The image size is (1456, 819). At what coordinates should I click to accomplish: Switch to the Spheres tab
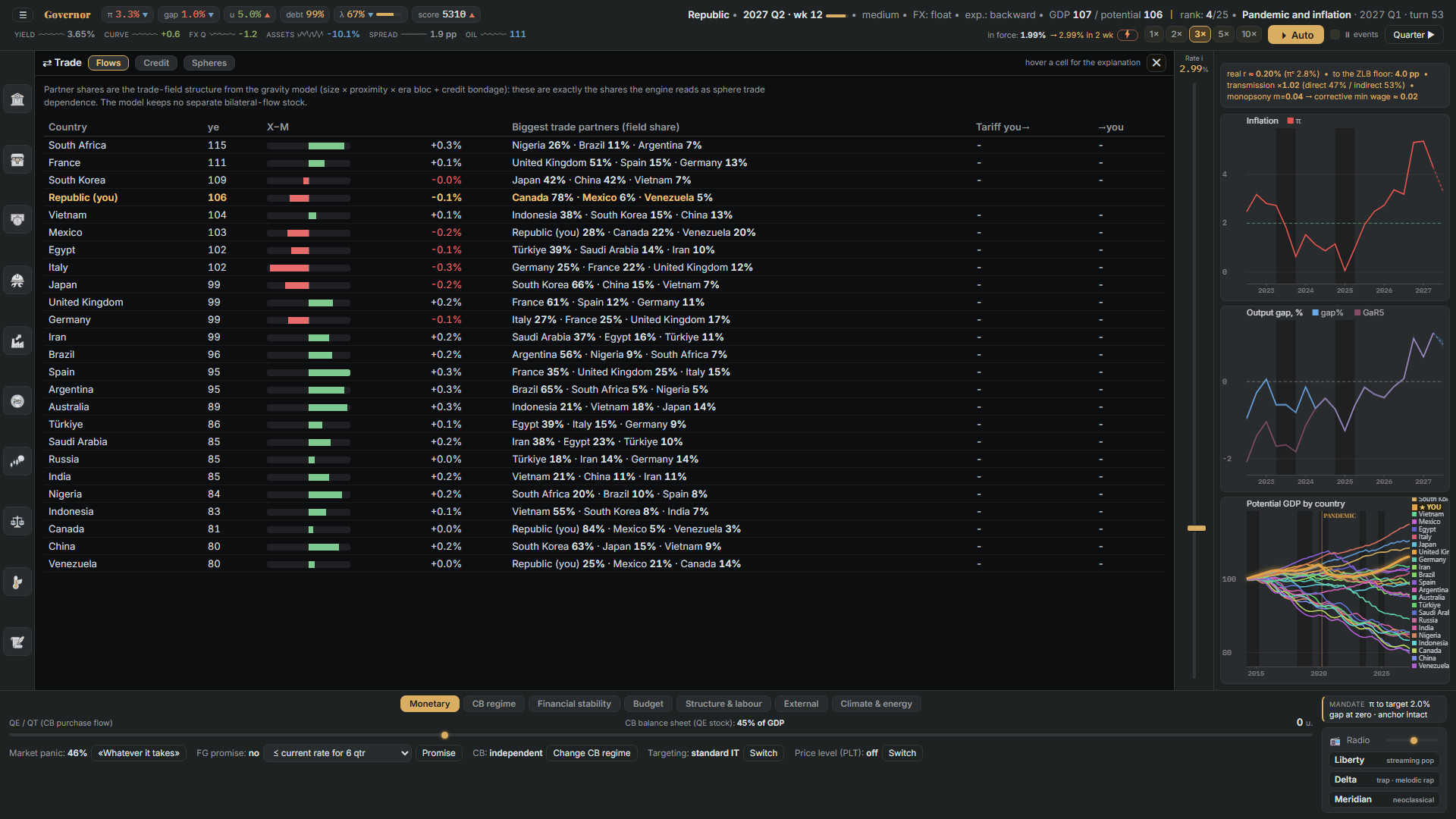(x=209, y=63)
